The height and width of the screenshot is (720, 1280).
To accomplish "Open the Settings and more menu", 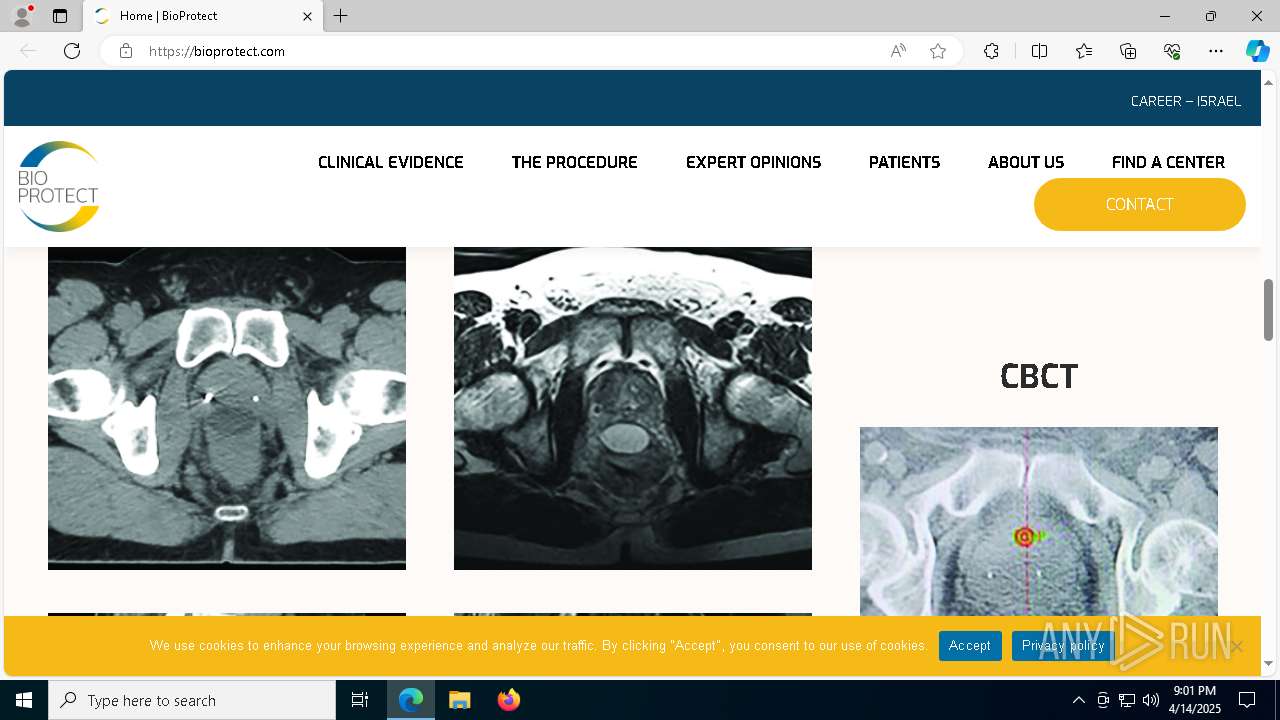I will click(1216, 51).
